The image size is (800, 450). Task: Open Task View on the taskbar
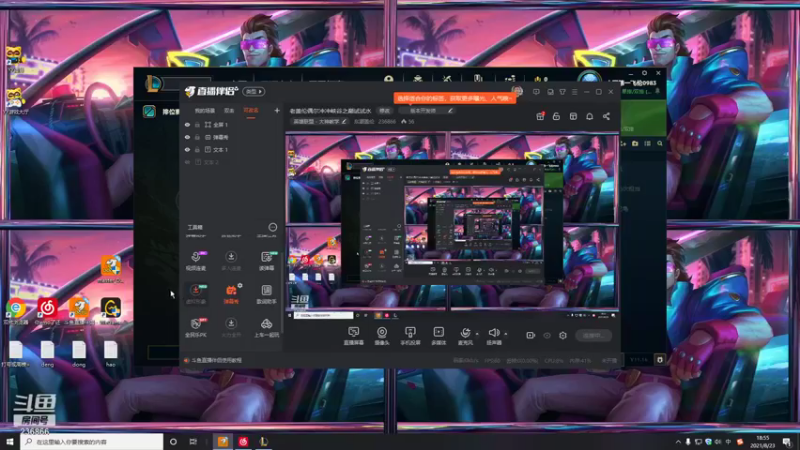point(193,441)
